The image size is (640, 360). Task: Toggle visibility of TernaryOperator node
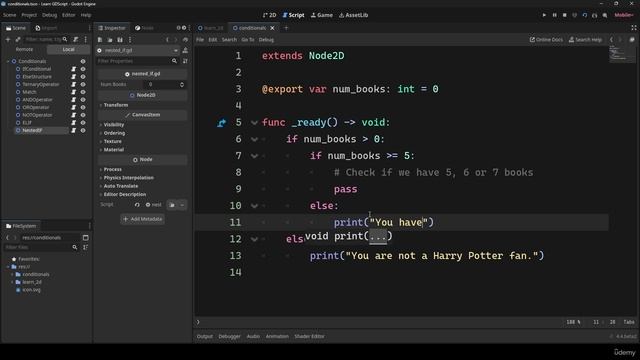point(83,84)
